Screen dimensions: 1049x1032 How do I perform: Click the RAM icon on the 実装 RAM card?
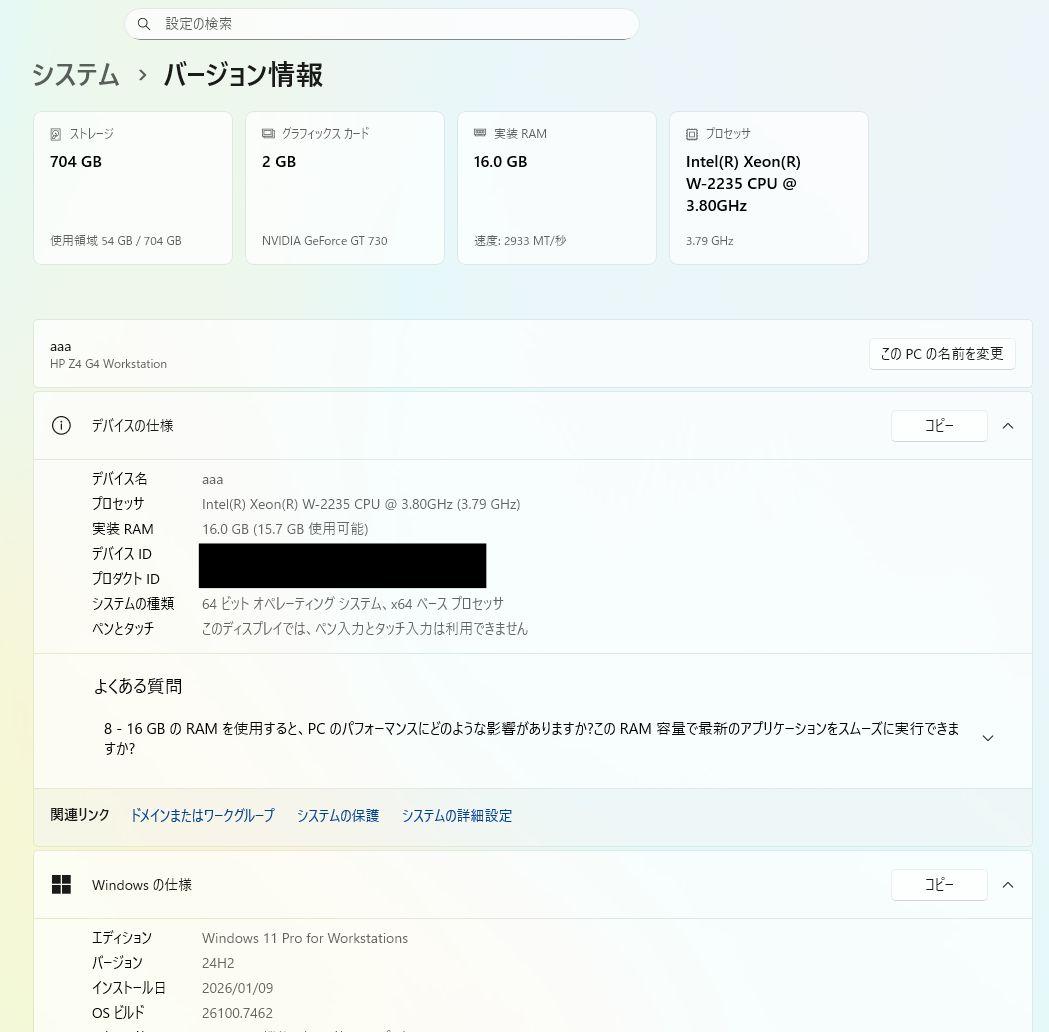point(478,133)
